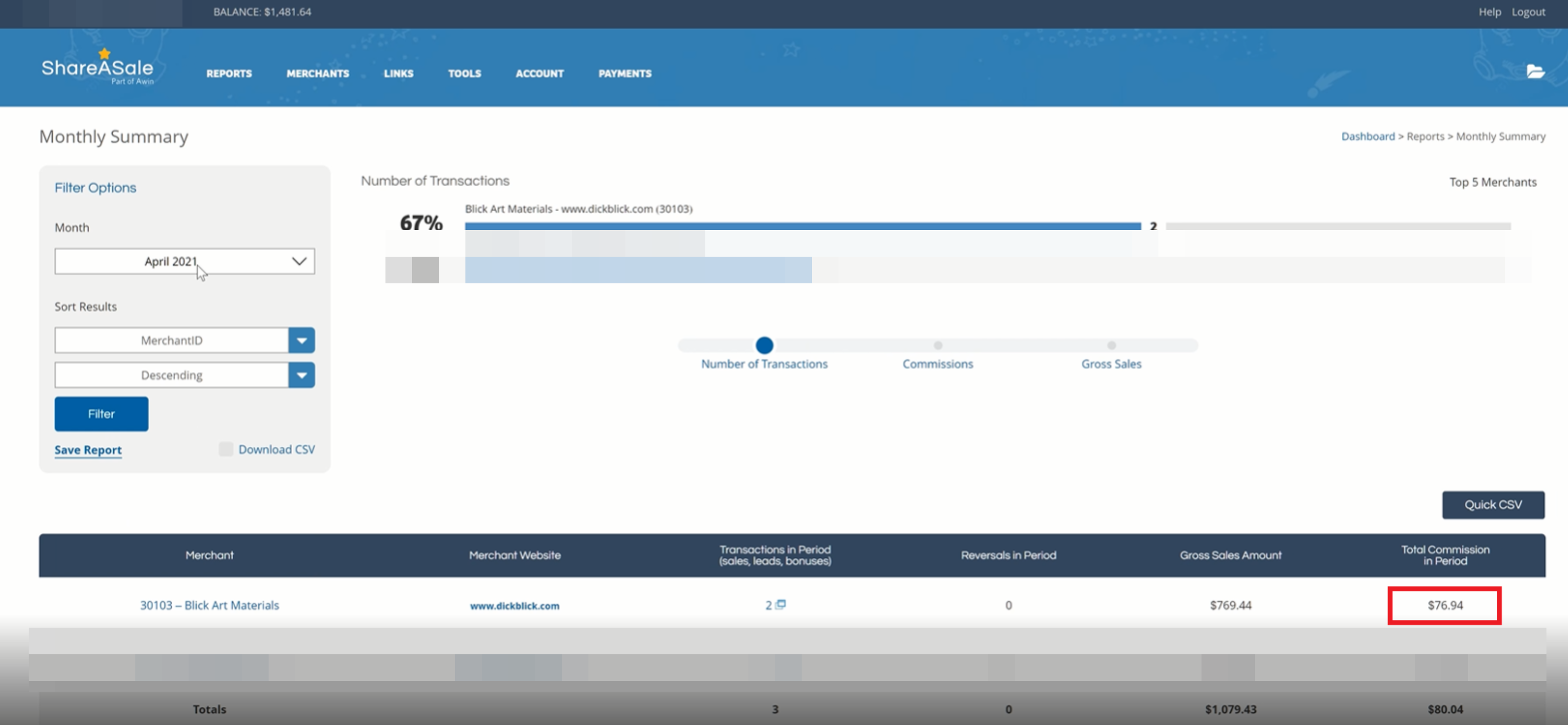Click the Totals row $80.04 value
Screen dimensions: 1568x725
coord(1445,709)
